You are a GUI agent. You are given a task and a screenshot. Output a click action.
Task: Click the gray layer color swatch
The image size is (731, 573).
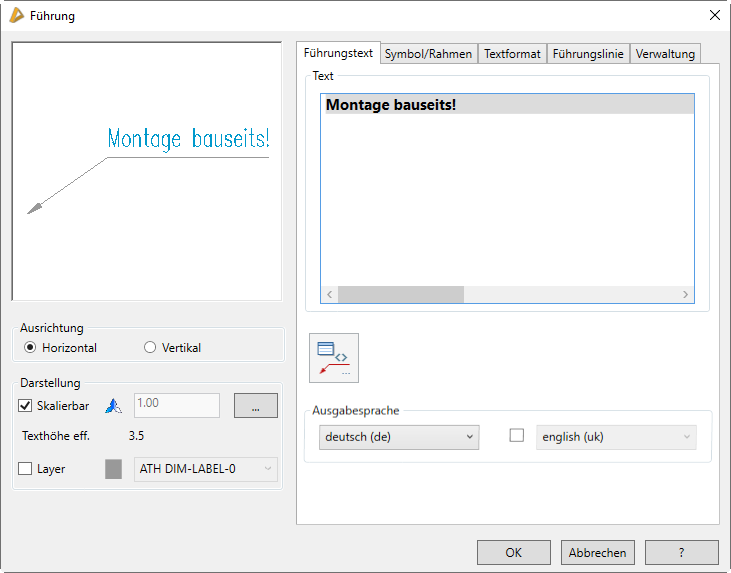(x=114, y=469)
